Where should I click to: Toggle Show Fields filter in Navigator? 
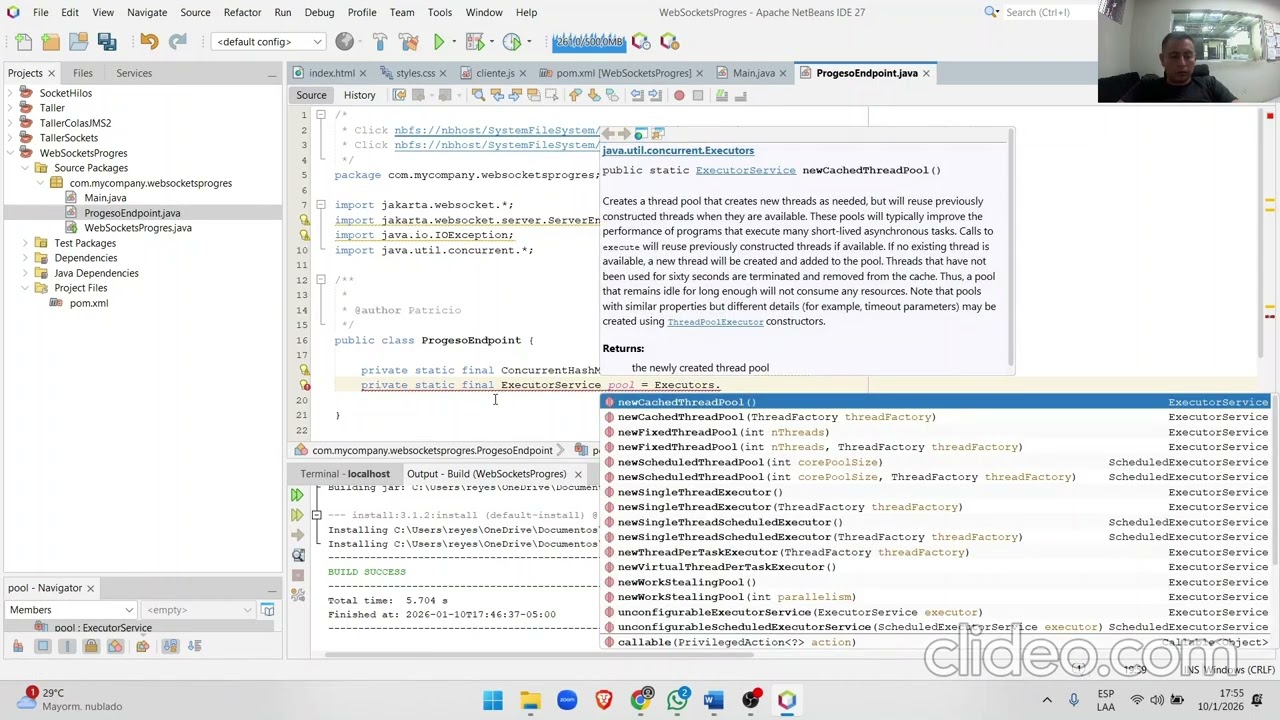pyautogui.click(x=43, y=646)
